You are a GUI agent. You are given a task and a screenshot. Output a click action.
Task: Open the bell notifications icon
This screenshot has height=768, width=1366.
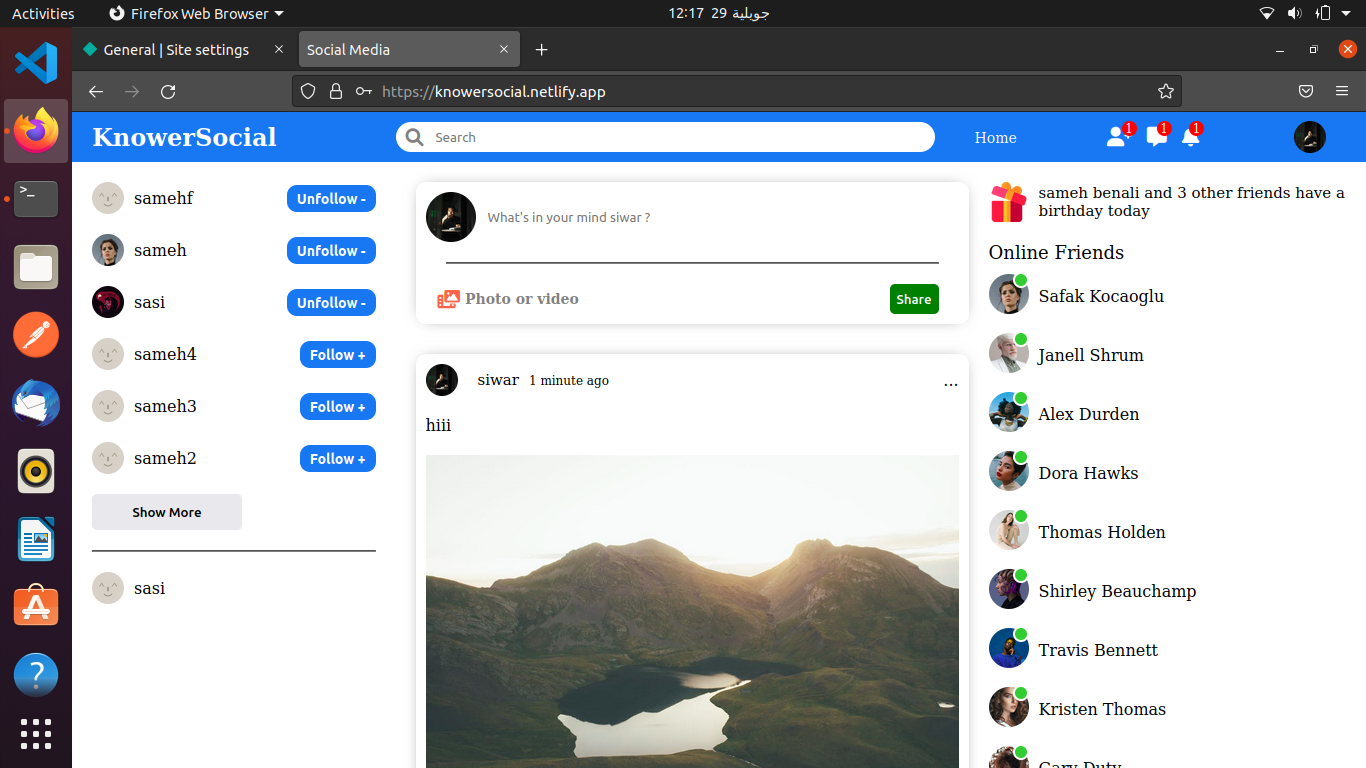click(1190, 137)
